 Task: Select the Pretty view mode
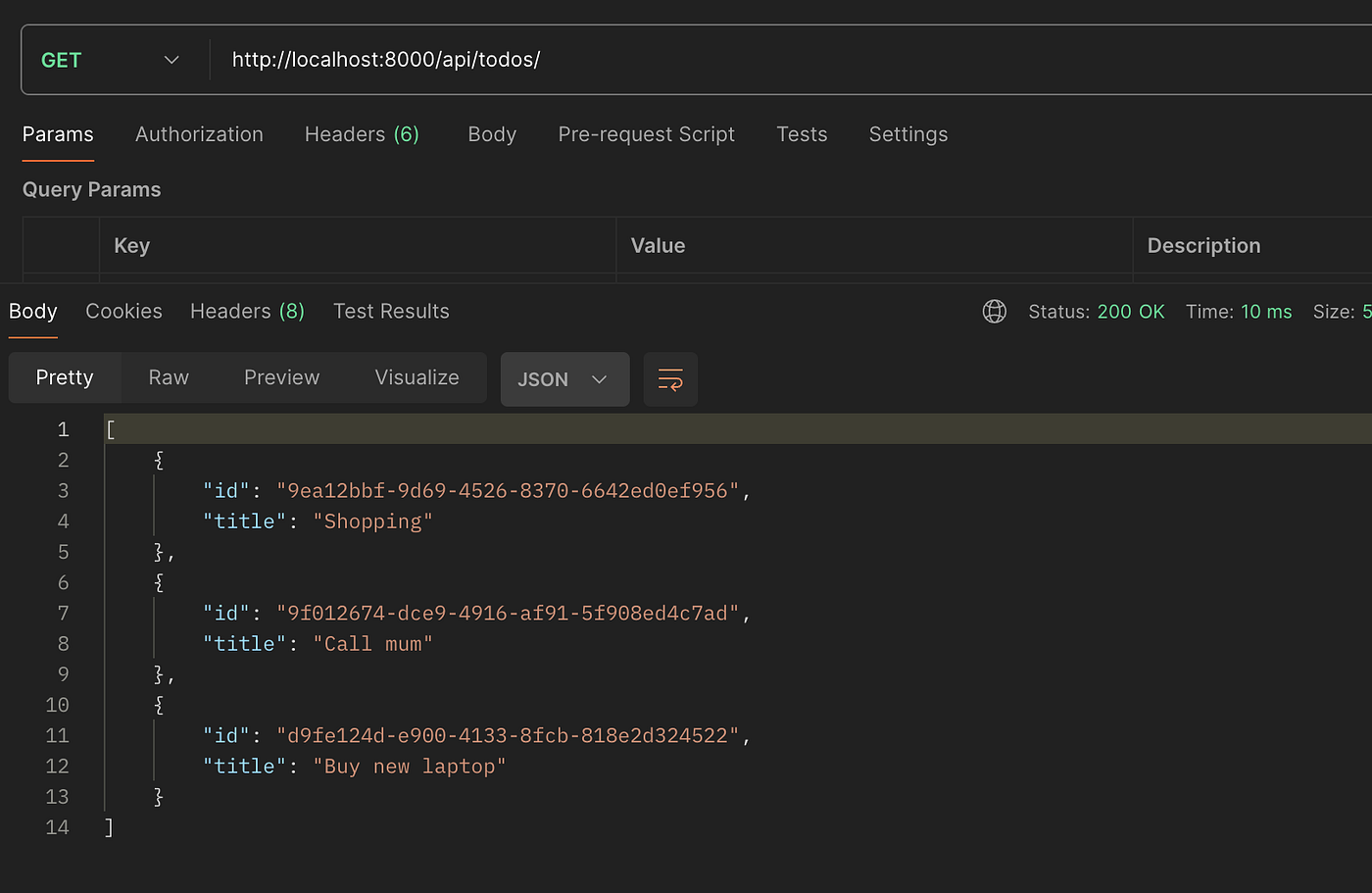[x=65, y=377]
